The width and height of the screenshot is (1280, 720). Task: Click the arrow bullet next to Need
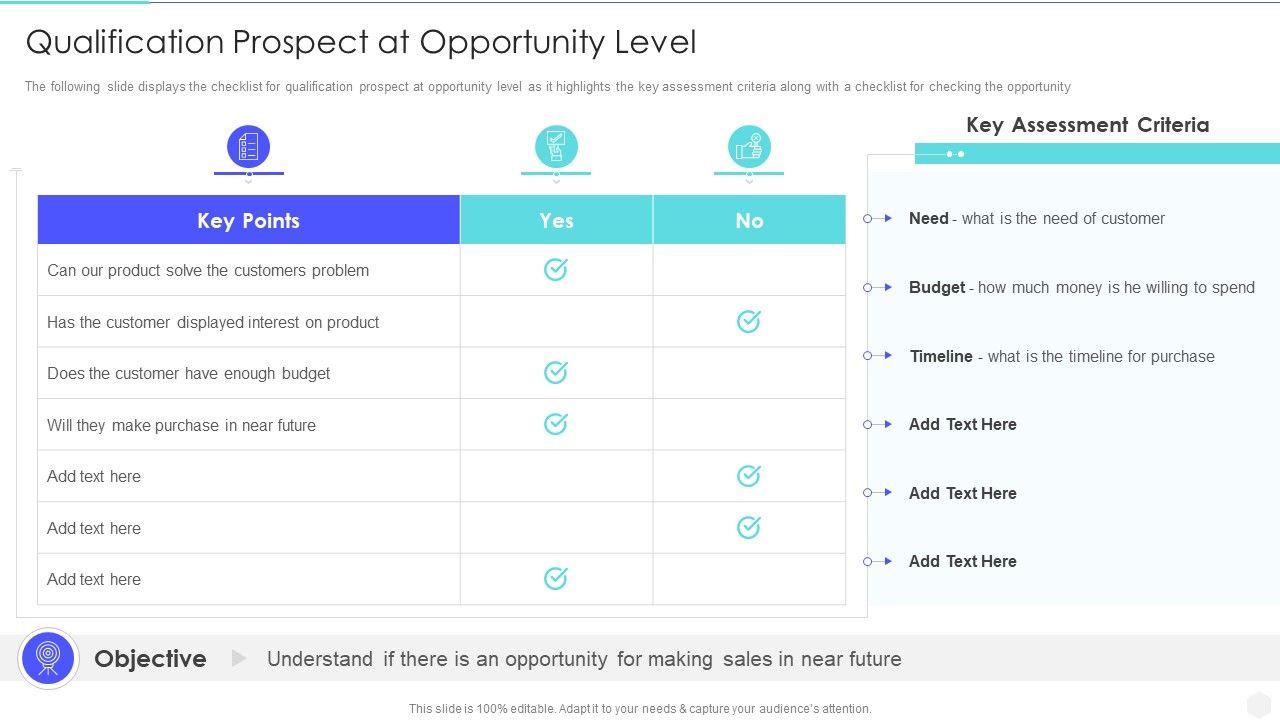[878, 218]
